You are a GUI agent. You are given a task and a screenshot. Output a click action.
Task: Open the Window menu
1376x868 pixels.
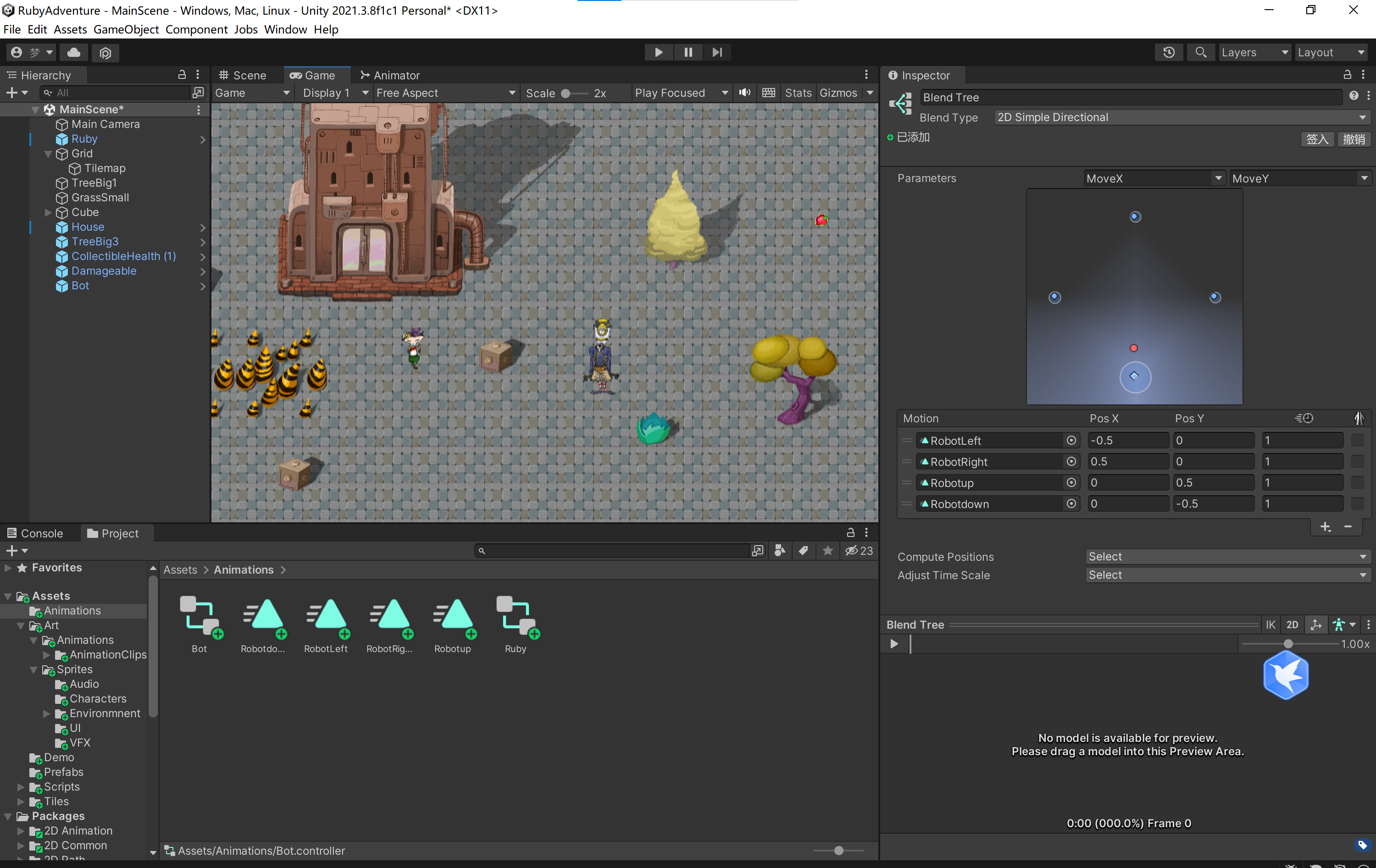[285, 29]
